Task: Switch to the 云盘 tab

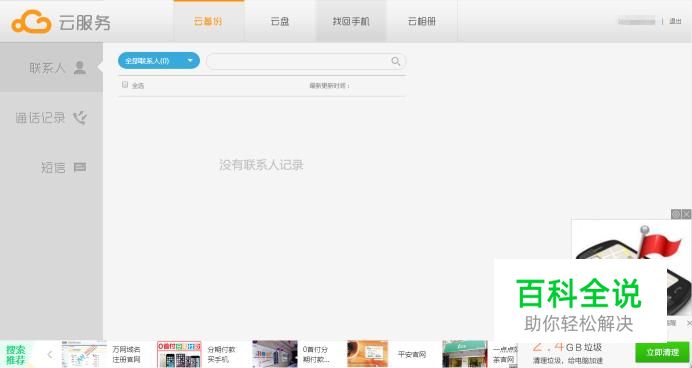Action: [280, 21]
